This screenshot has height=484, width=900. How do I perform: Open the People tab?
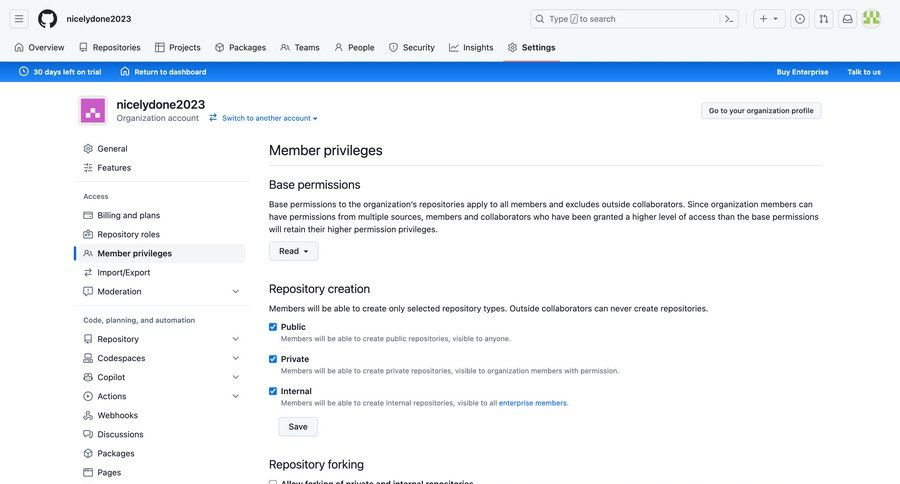354,48
